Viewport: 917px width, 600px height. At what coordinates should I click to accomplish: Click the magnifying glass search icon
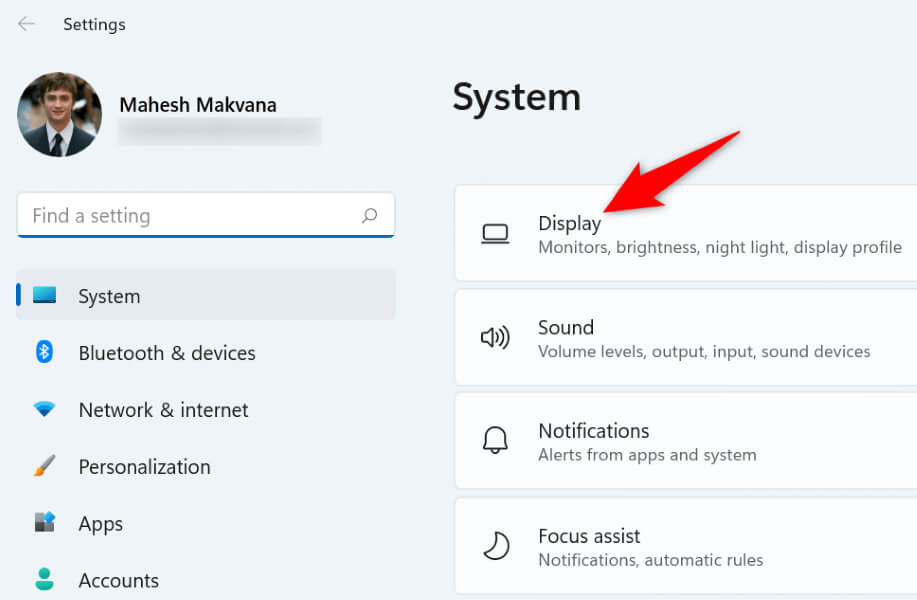coord(370,215)
